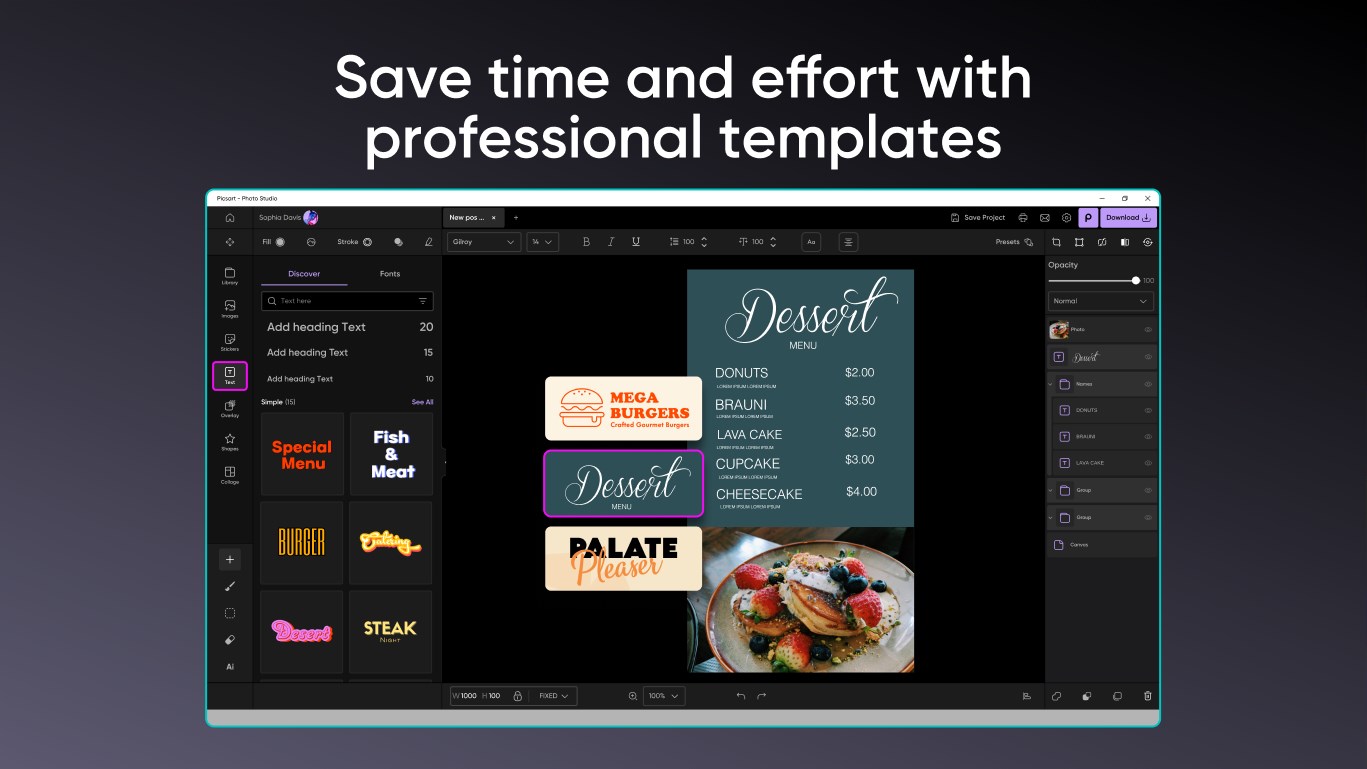This screenshot has height=769, width=1367.
Task: Open the Images panel
Action: (229, 310)
